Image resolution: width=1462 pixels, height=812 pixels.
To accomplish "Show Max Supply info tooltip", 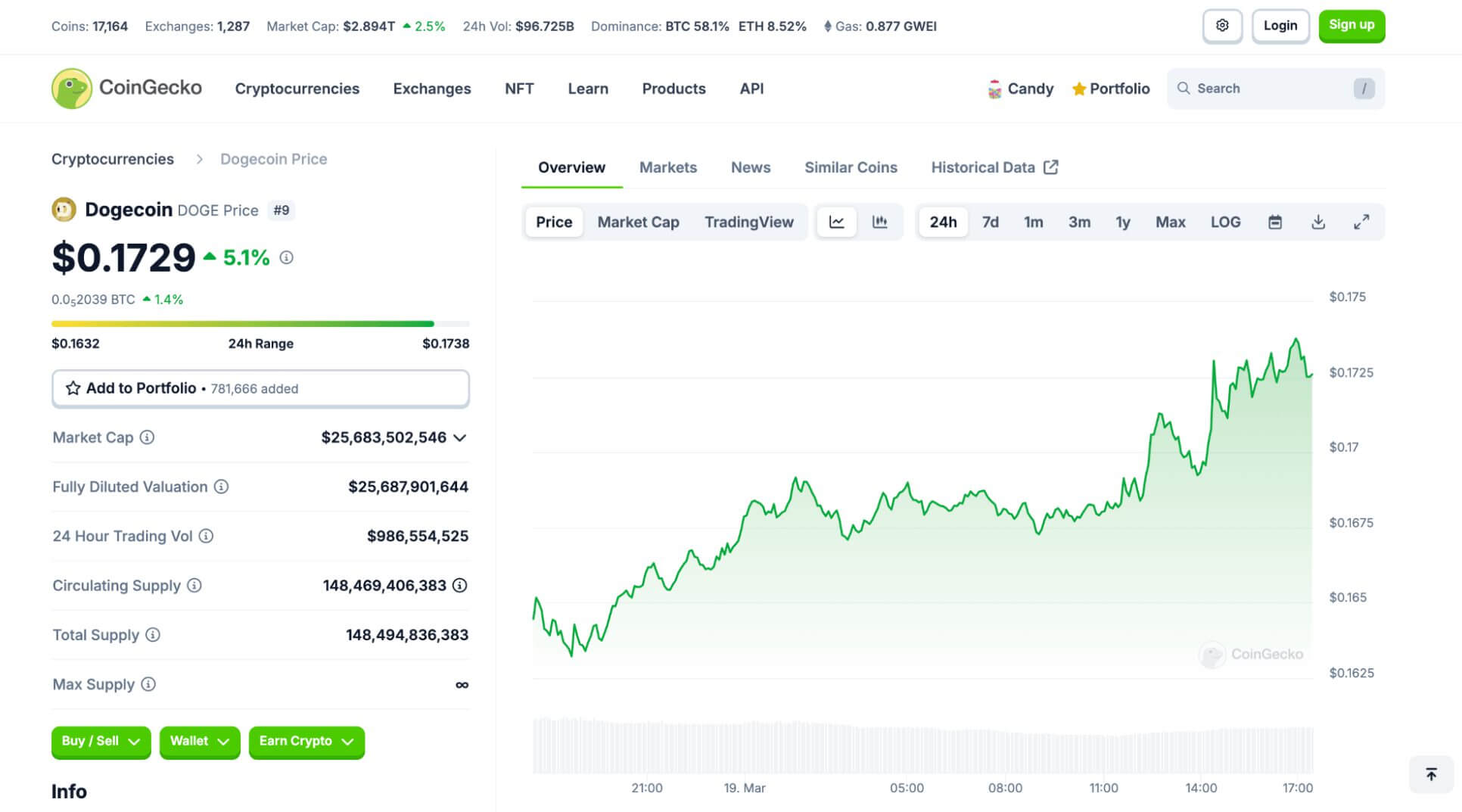I will coord(148,684).
